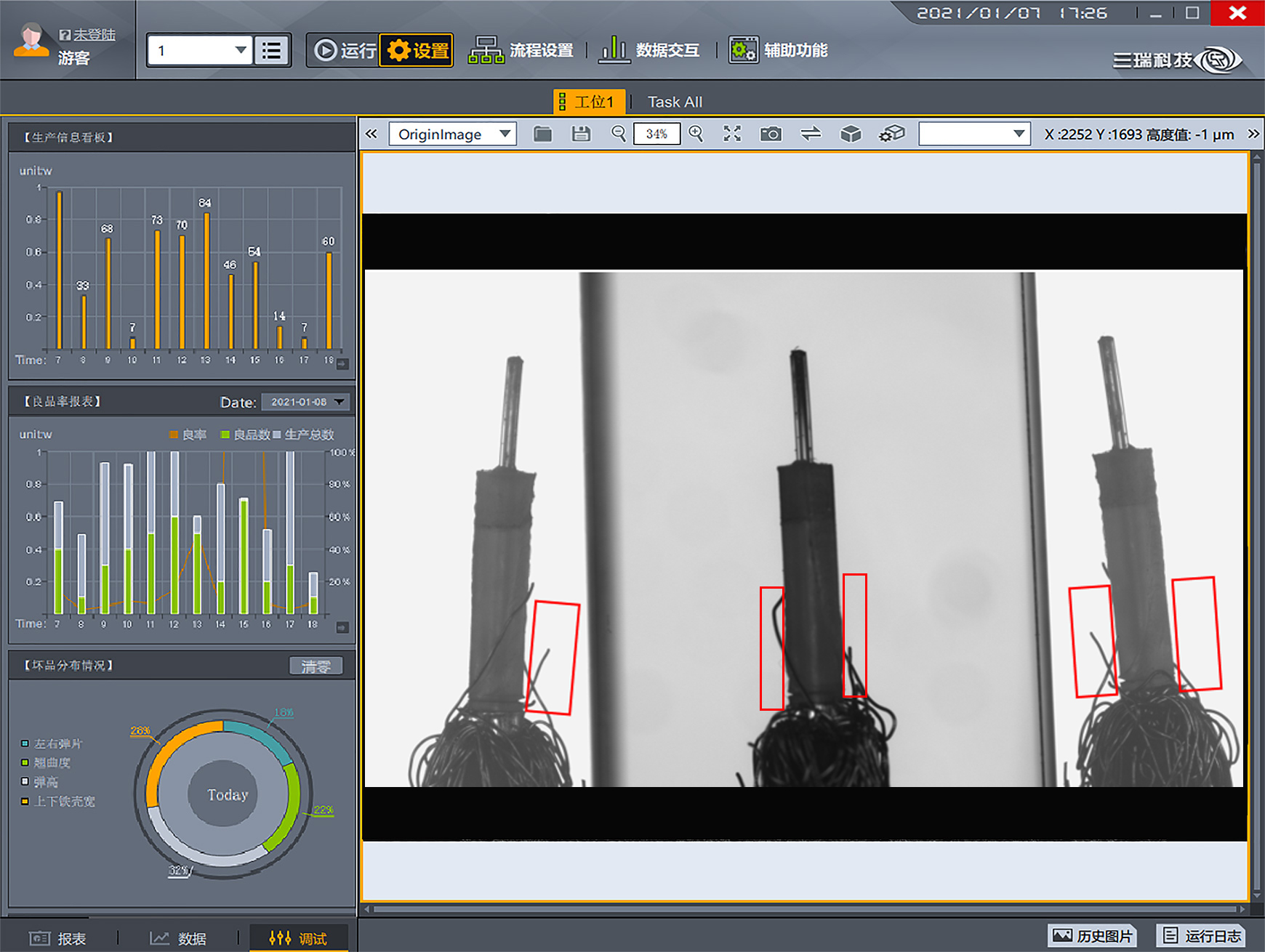Toggle the list view button beside recipe dropdown
The image size is (1265, 952).
click(x=272, y=51)
